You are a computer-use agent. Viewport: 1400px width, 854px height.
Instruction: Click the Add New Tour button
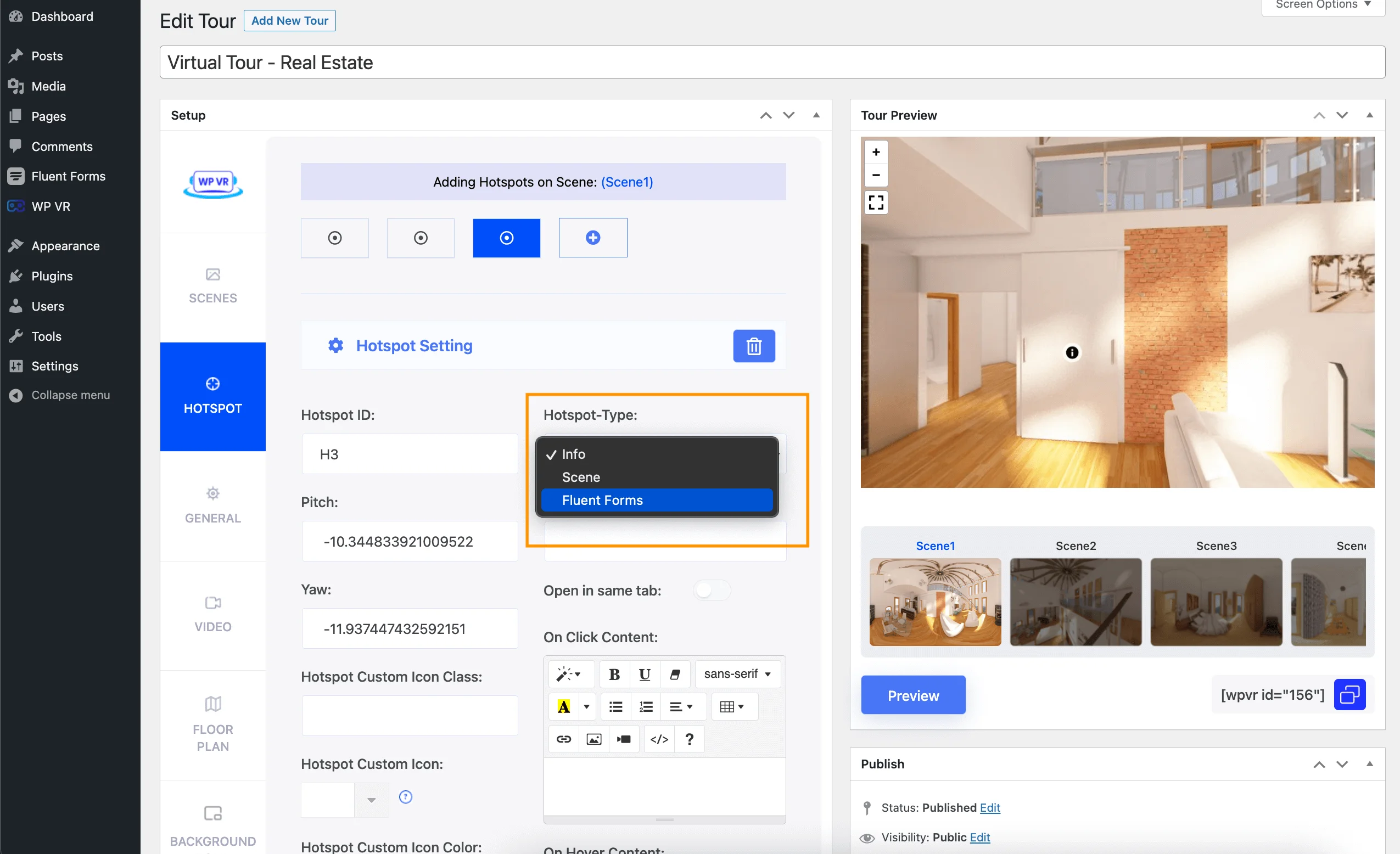(x=289, y=20)
